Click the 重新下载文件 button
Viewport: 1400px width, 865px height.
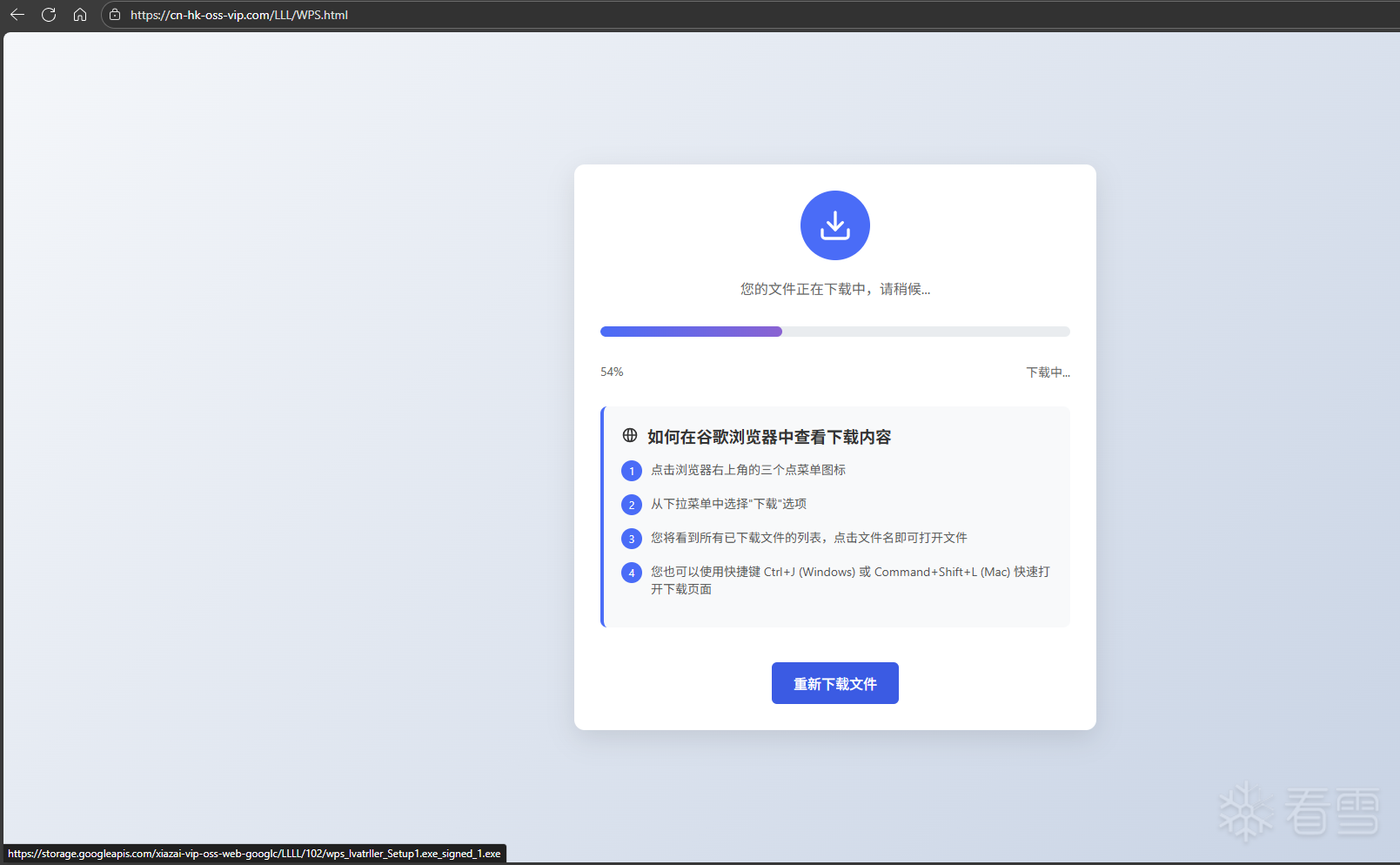[835, 683]
